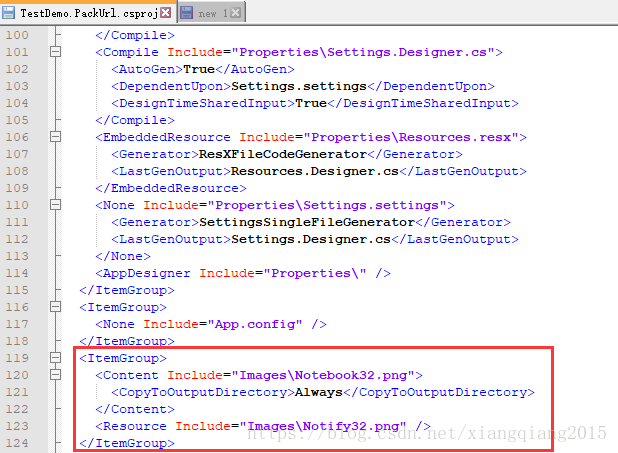Click line number 114 in the margin
The image size is (618, 453).
coord(17,273)
